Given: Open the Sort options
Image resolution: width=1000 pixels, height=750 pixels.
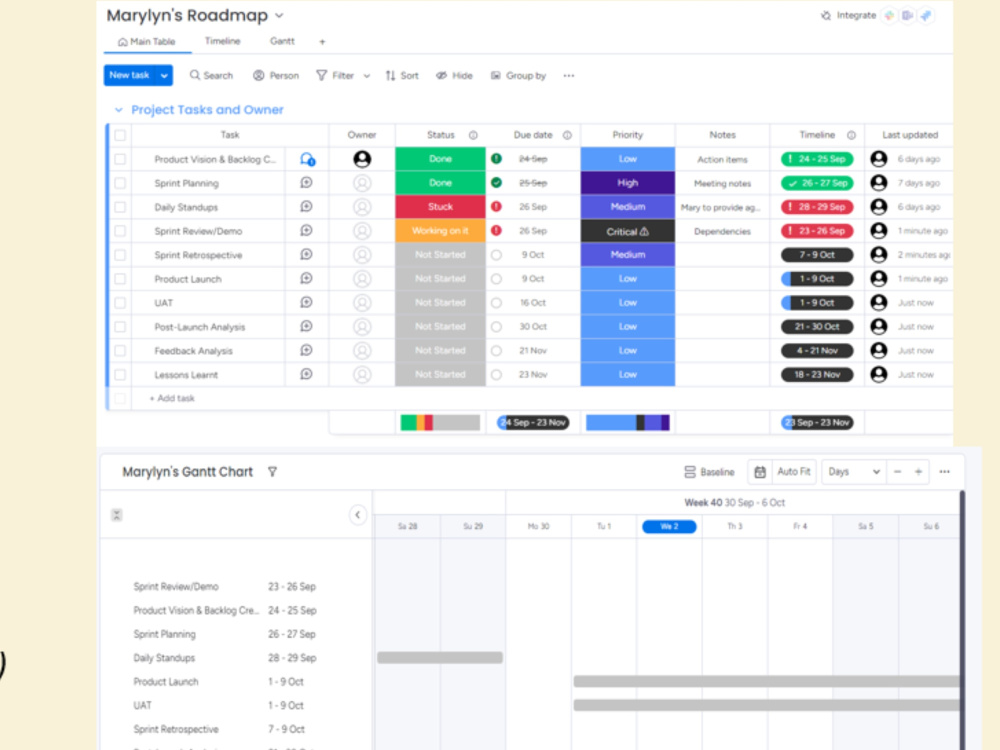Looking at the screenshot, I should [x=402, y=75].
